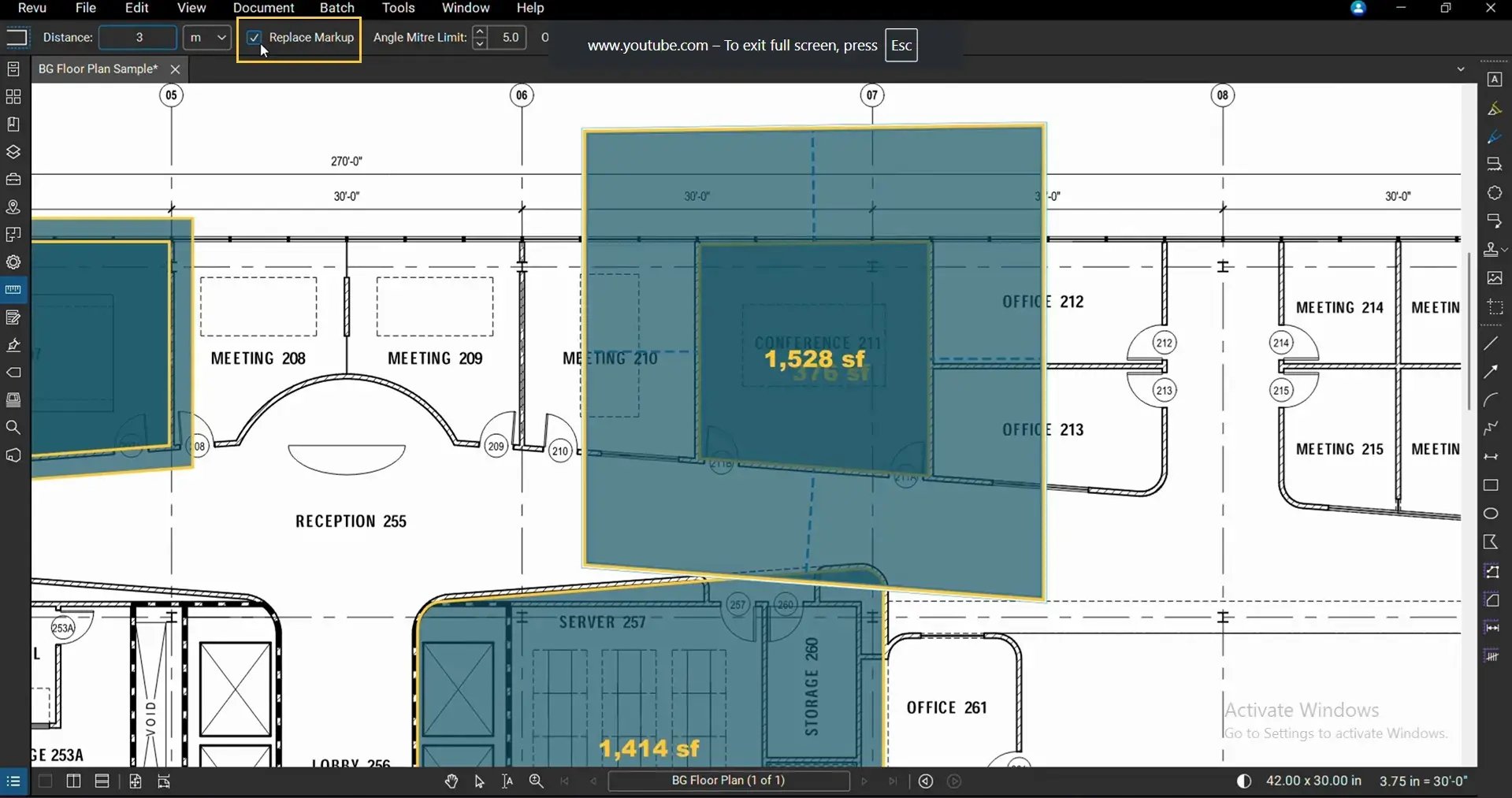
Task: Open the View menu
Action: tap(191, 8)
